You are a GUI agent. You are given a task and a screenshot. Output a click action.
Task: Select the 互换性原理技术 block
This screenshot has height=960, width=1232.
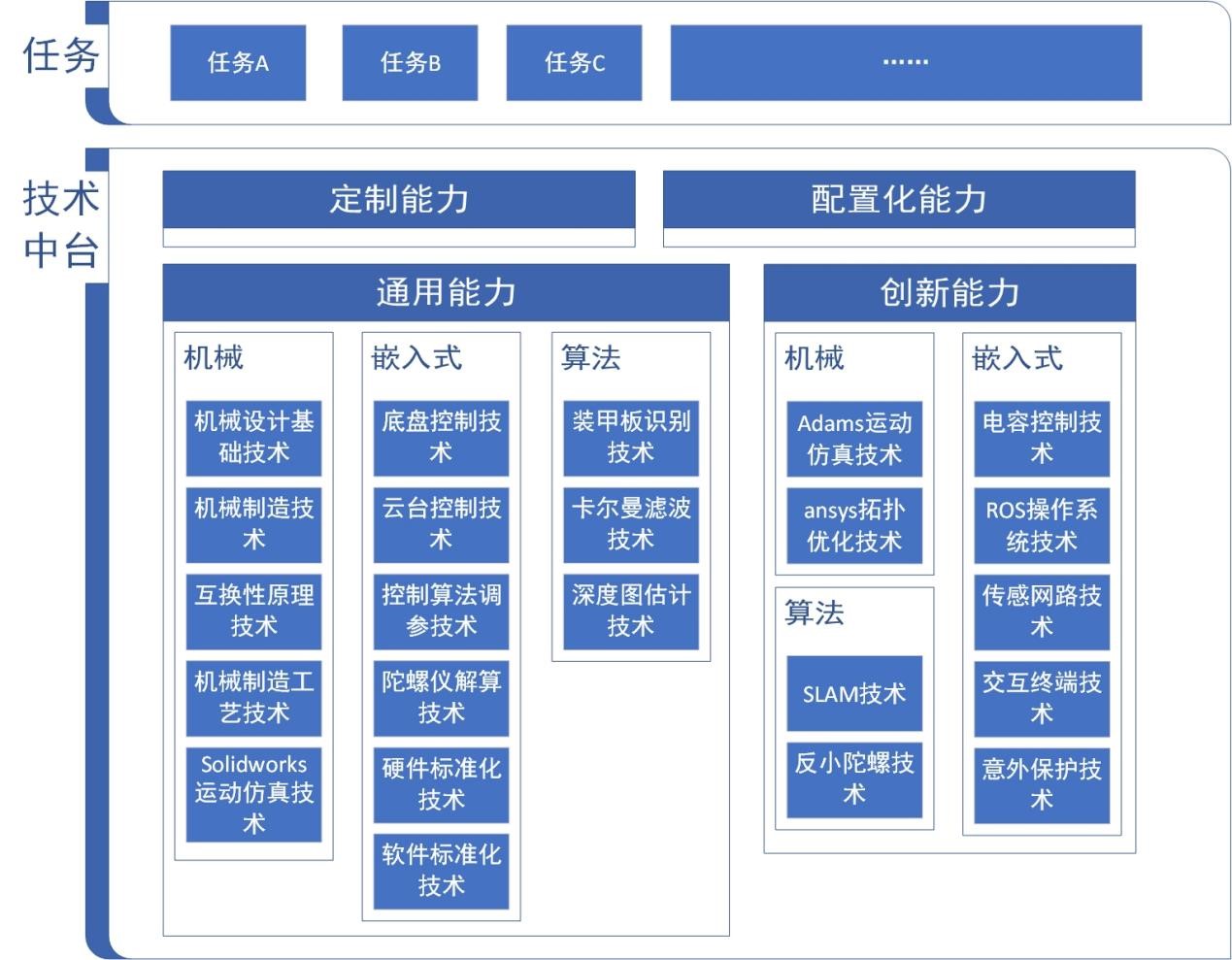[x=253, y=612]
